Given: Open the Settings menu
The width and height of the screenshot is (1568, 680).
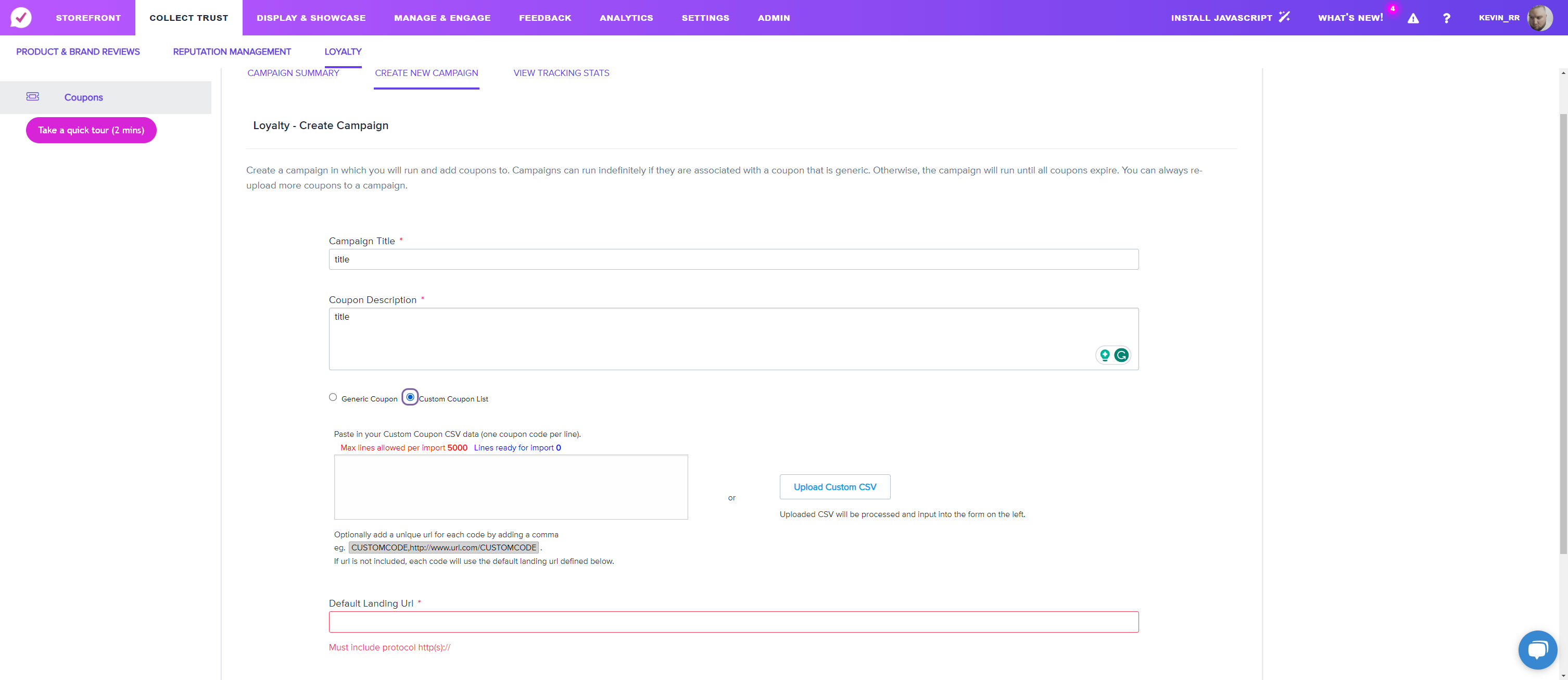Looking at the screenshot, I should coord(705,18).
